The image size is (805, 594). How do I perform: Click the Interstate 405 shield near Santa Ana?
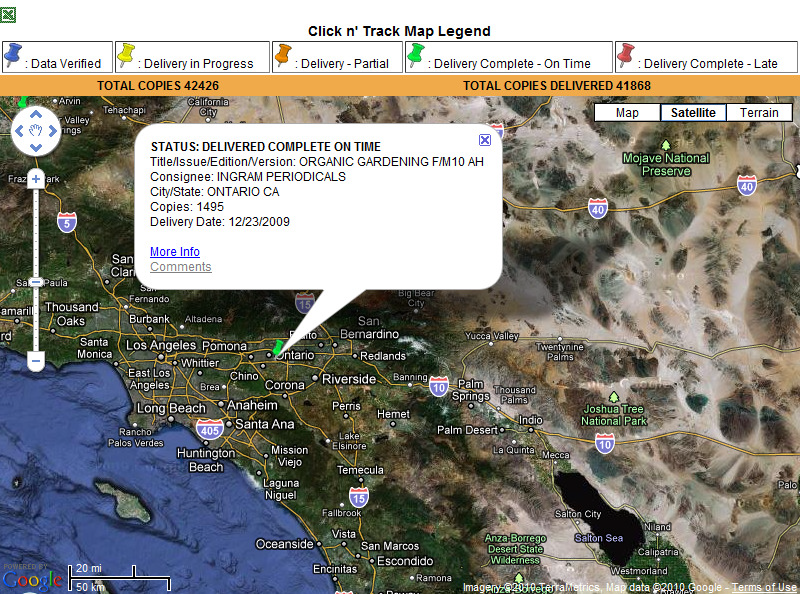point(209,430)
